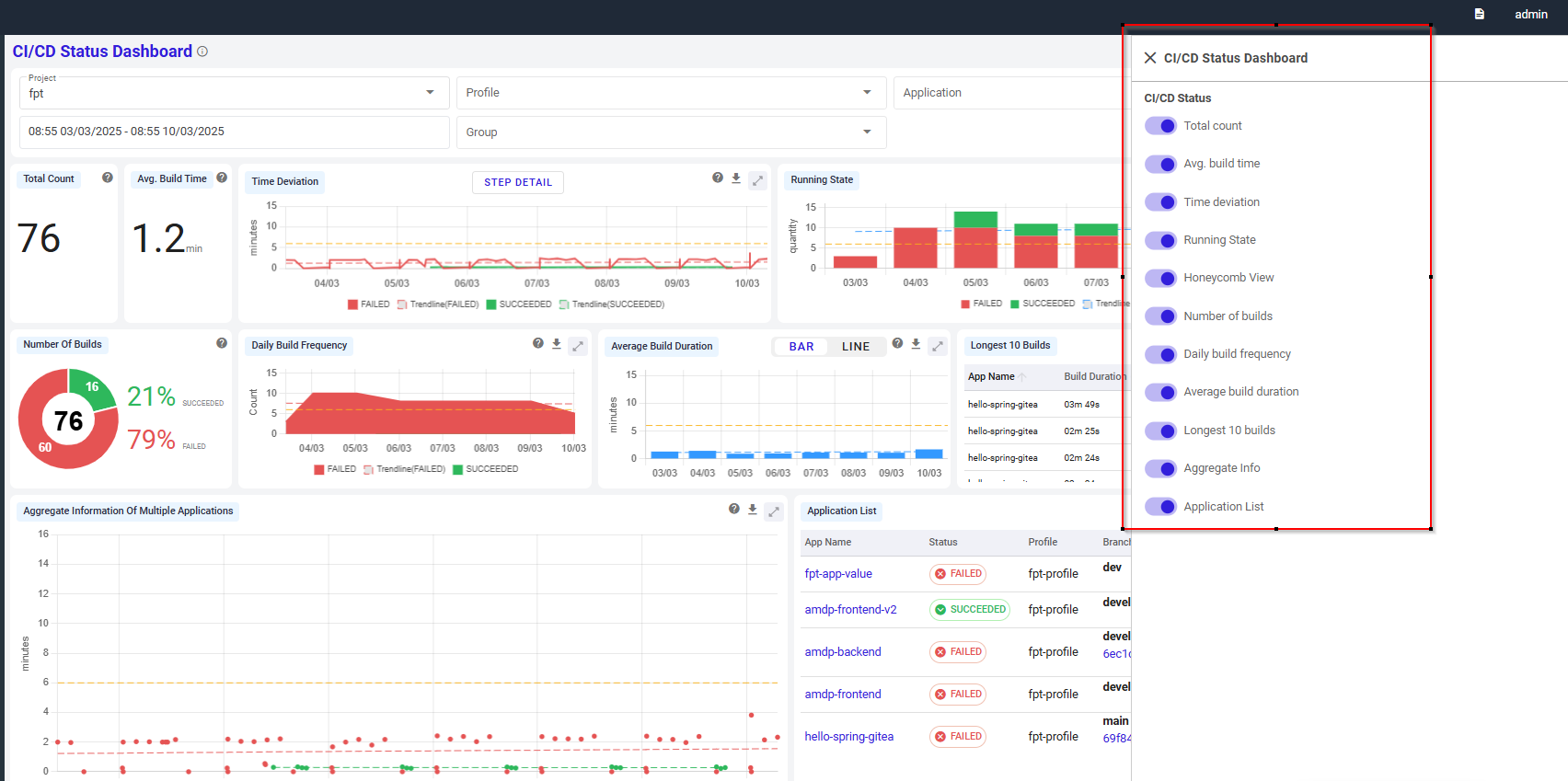Screen dimensions: 1568x781
Task: Open hello-spring-gitea link in Application List
Action: click(849, 737)
